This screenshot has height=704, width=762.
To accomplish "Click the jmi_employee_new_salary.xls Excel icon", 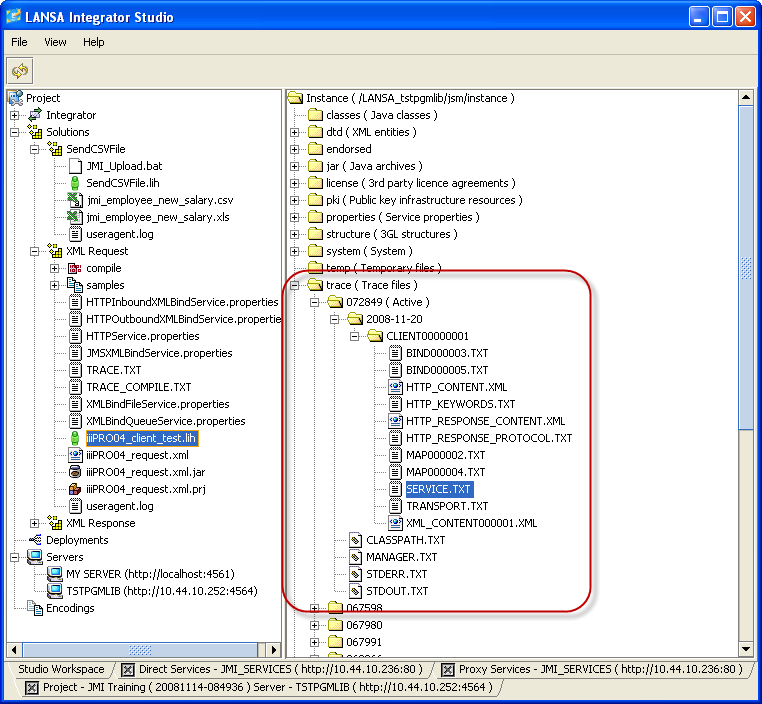I will click(75, 217).
